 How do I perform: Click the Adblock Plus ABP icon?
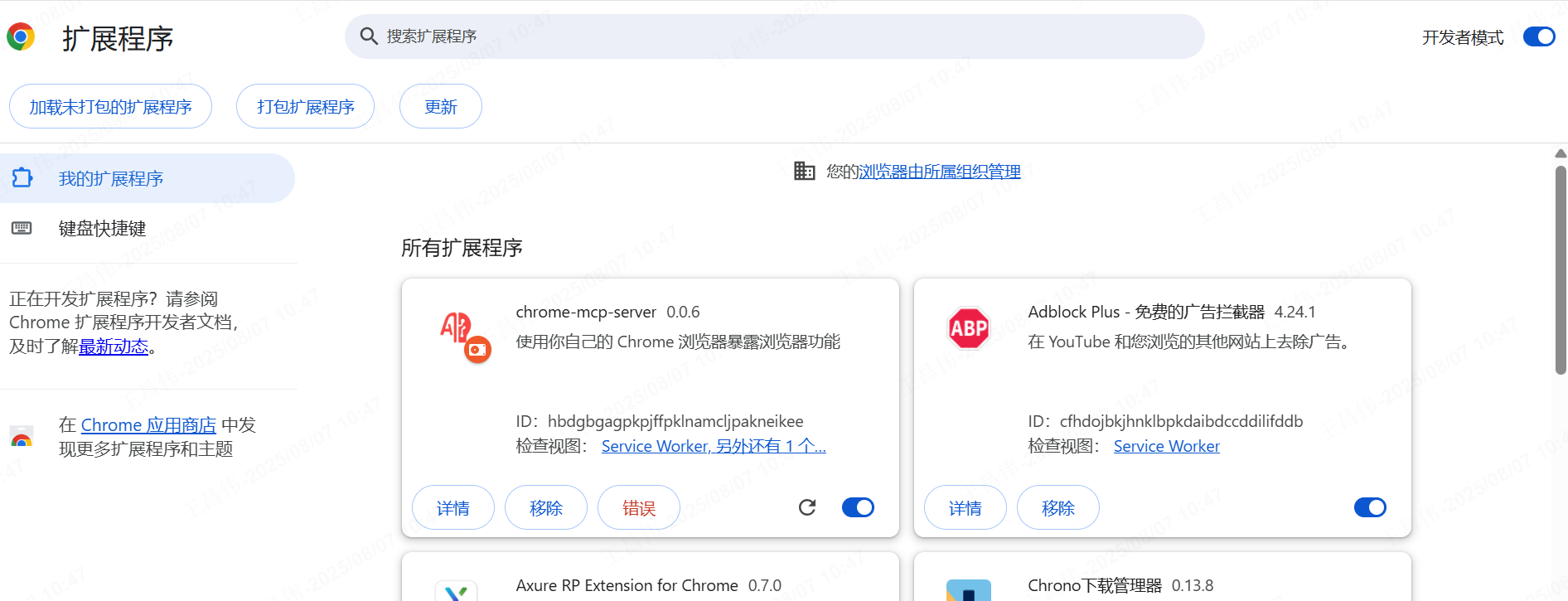pos(968,328)
